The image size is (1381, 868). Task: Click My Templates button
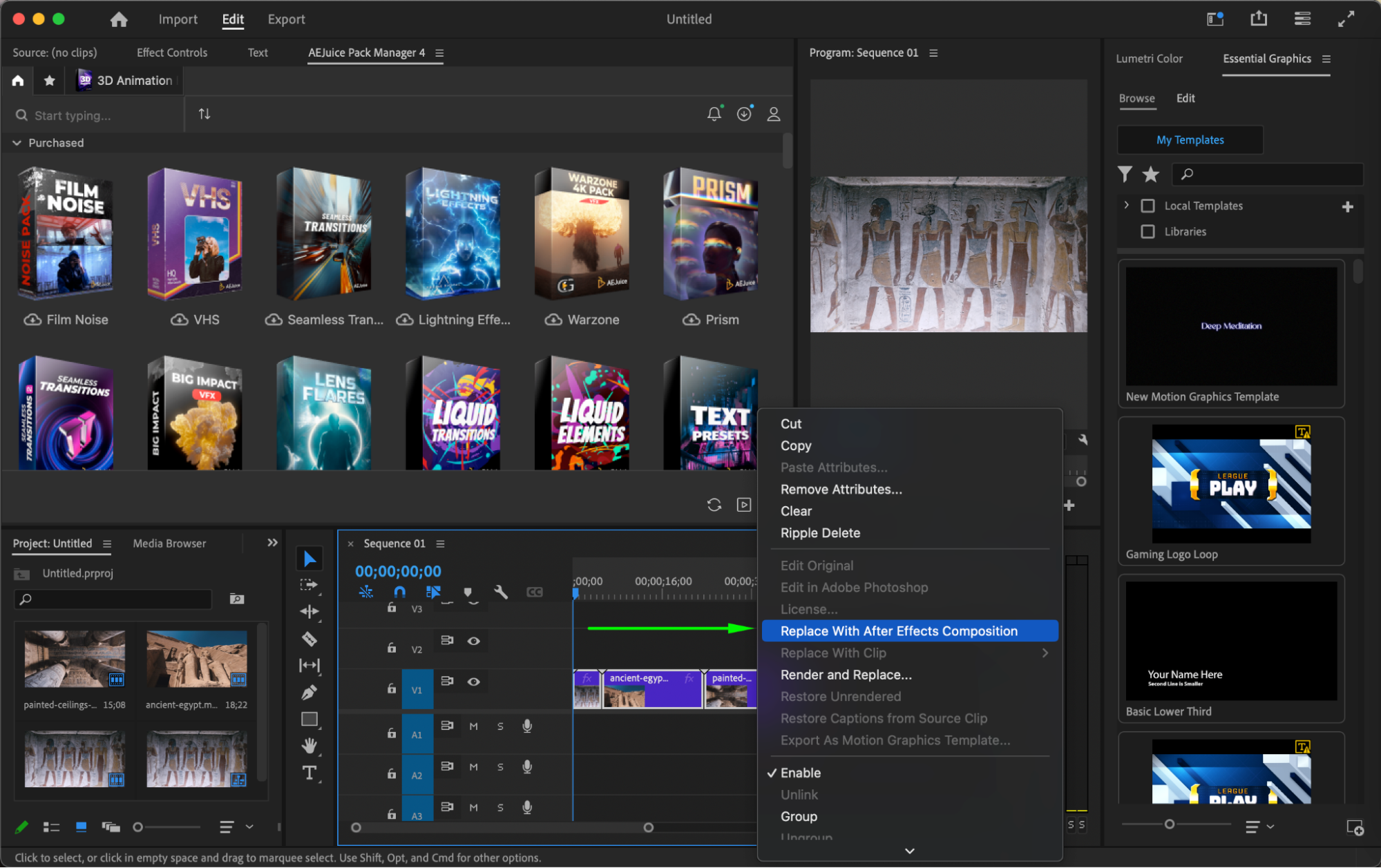coord(1190,139)
